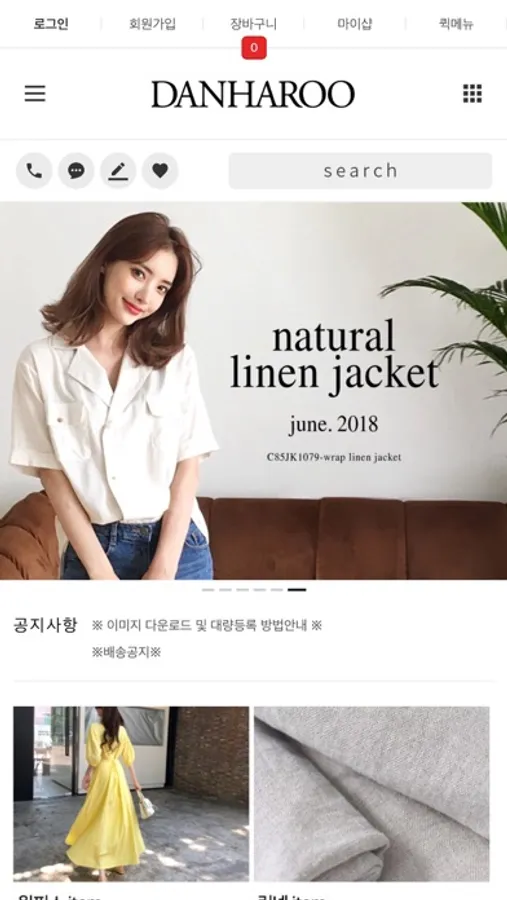
Task: Go to 장바구니 cart link
Action: (253, 24)
